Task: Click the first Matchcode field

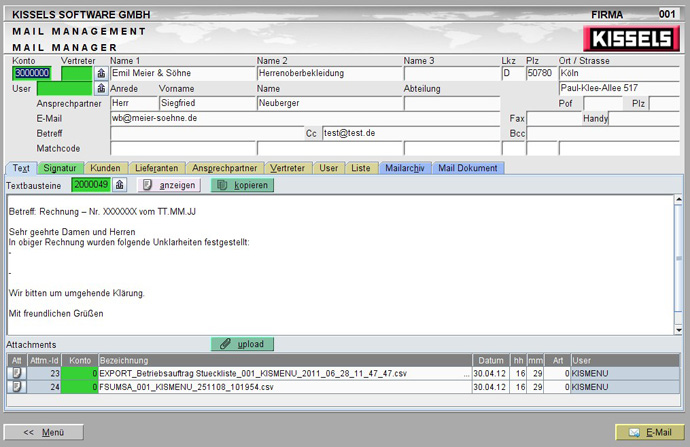Action: point(183,148)
